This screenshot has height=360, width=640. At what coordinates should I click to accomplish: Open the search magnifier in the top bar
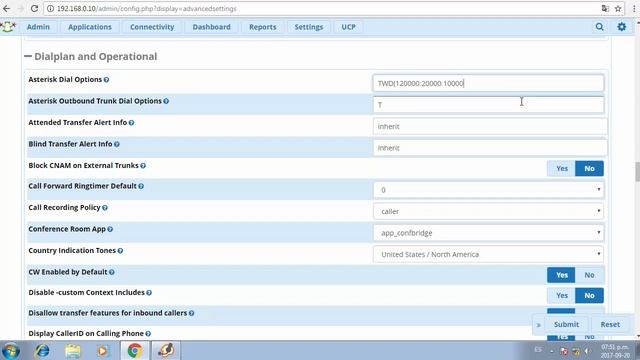[599, 27]
